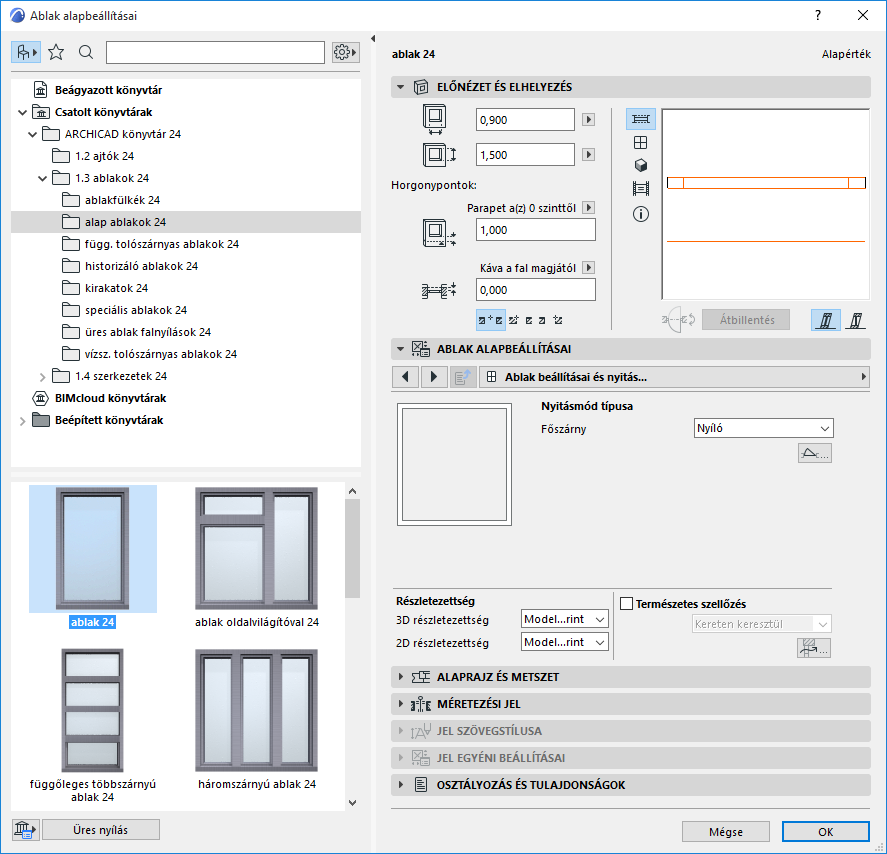Click the section preview icon below the 3D cube
The image size is (887, 854).
[x=640, y=189]
